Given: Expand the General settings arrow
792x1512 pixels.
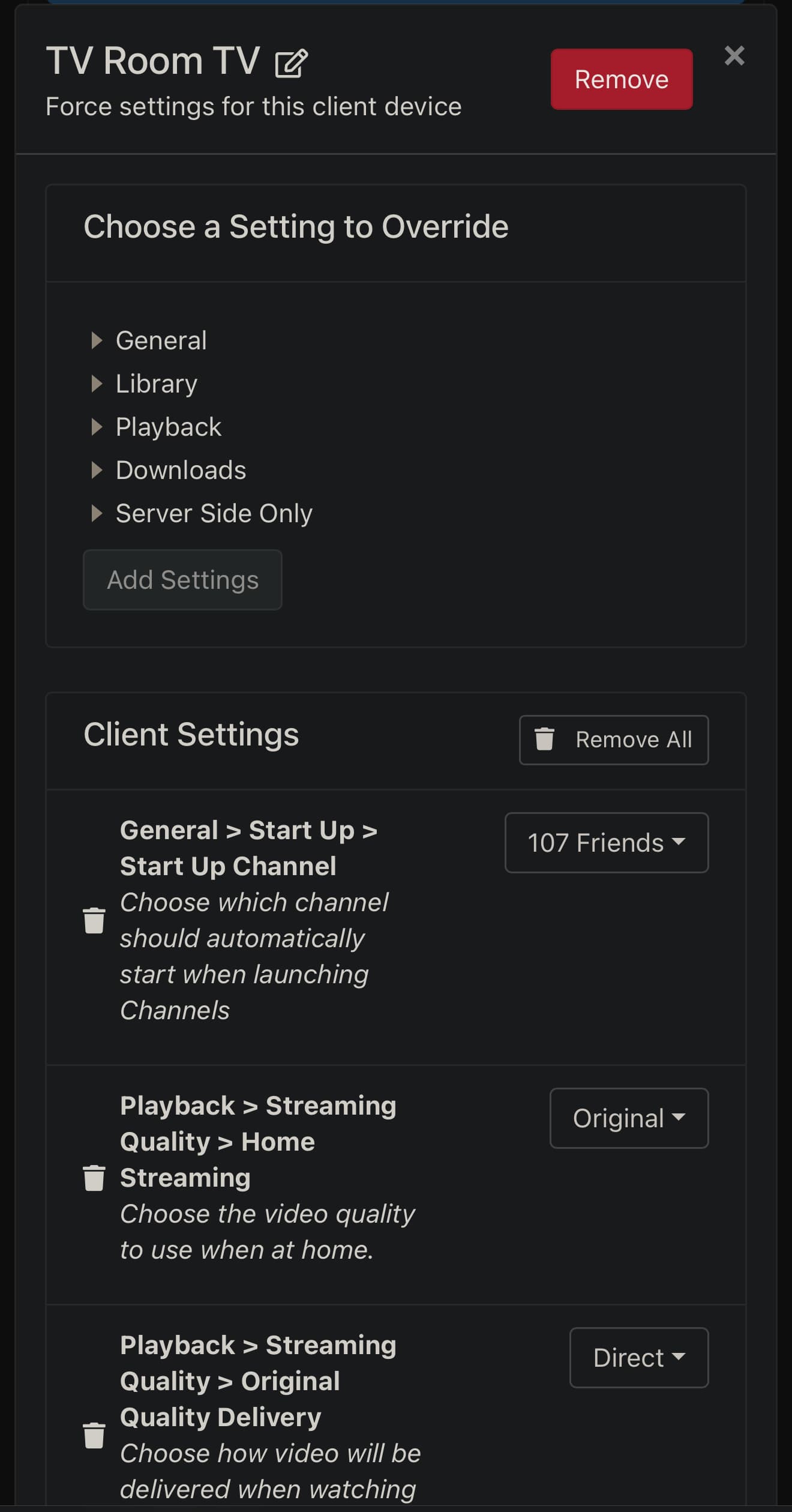Looking at the screenshot, I should click(x=96, y=341).
